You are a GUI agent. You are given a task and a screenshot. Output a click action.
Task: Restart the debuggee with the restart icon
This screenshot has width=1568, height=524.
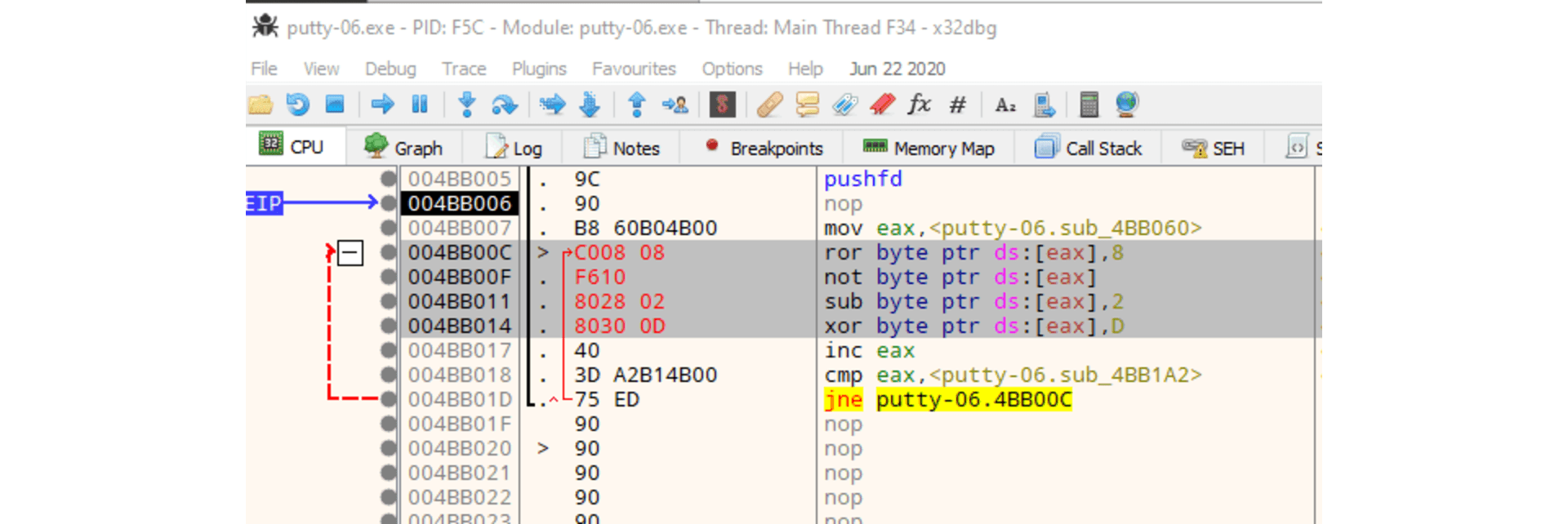tap(297, 104)
